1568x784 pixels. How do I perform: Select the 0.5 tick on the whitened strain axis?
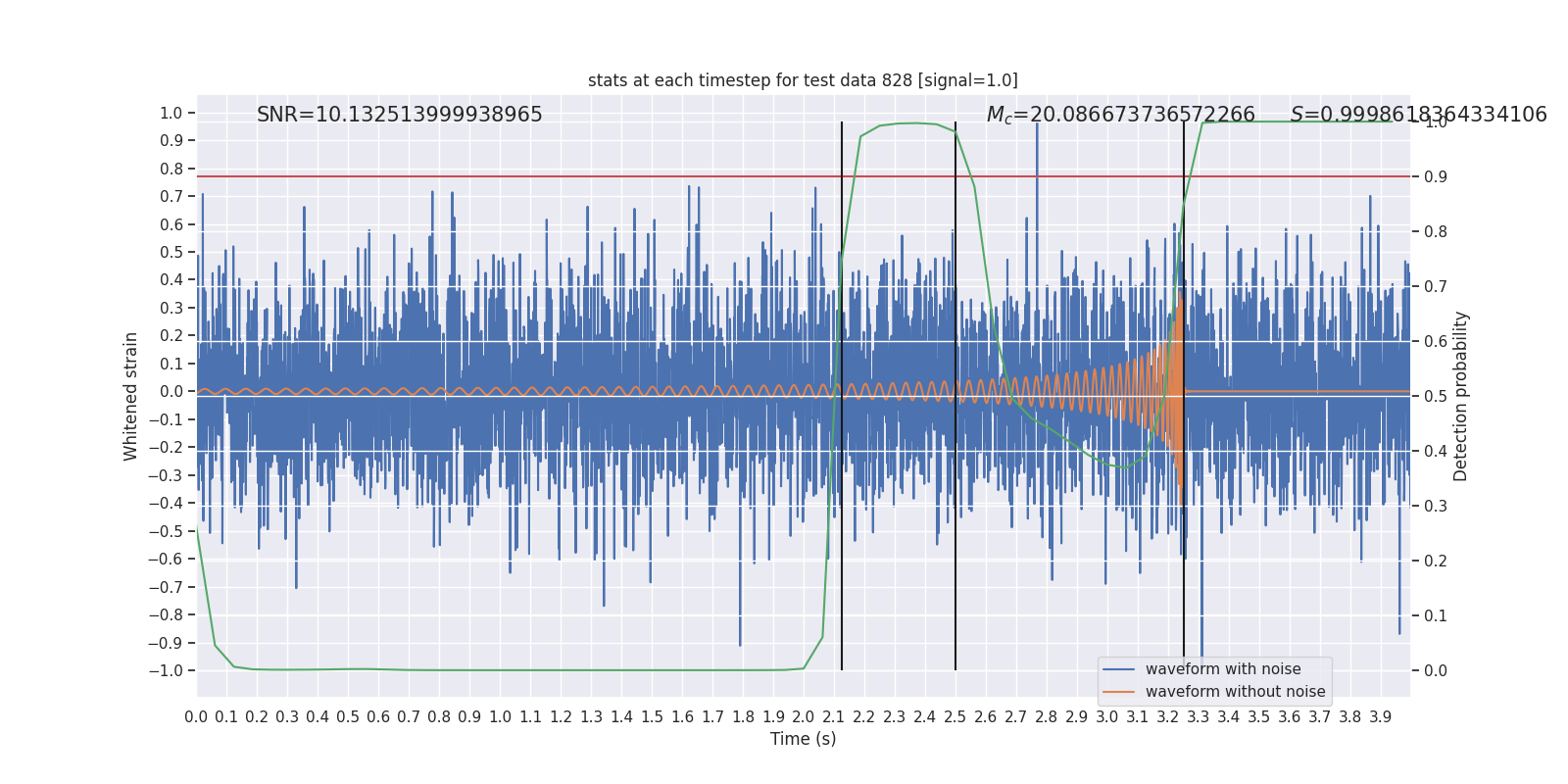pos(171,252)
